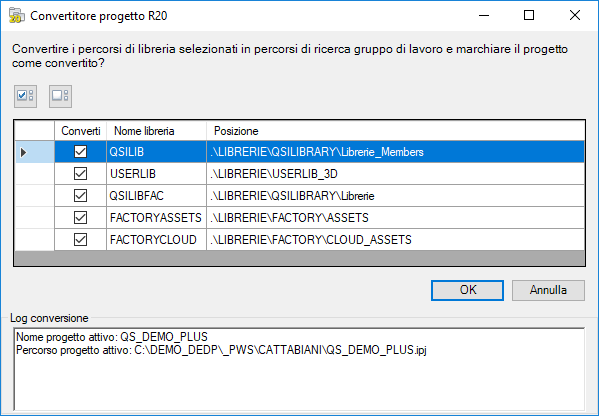The image size is (599, 416).
Task: Select the USERLIB library name cell
Action: click(x=157, y=174)
